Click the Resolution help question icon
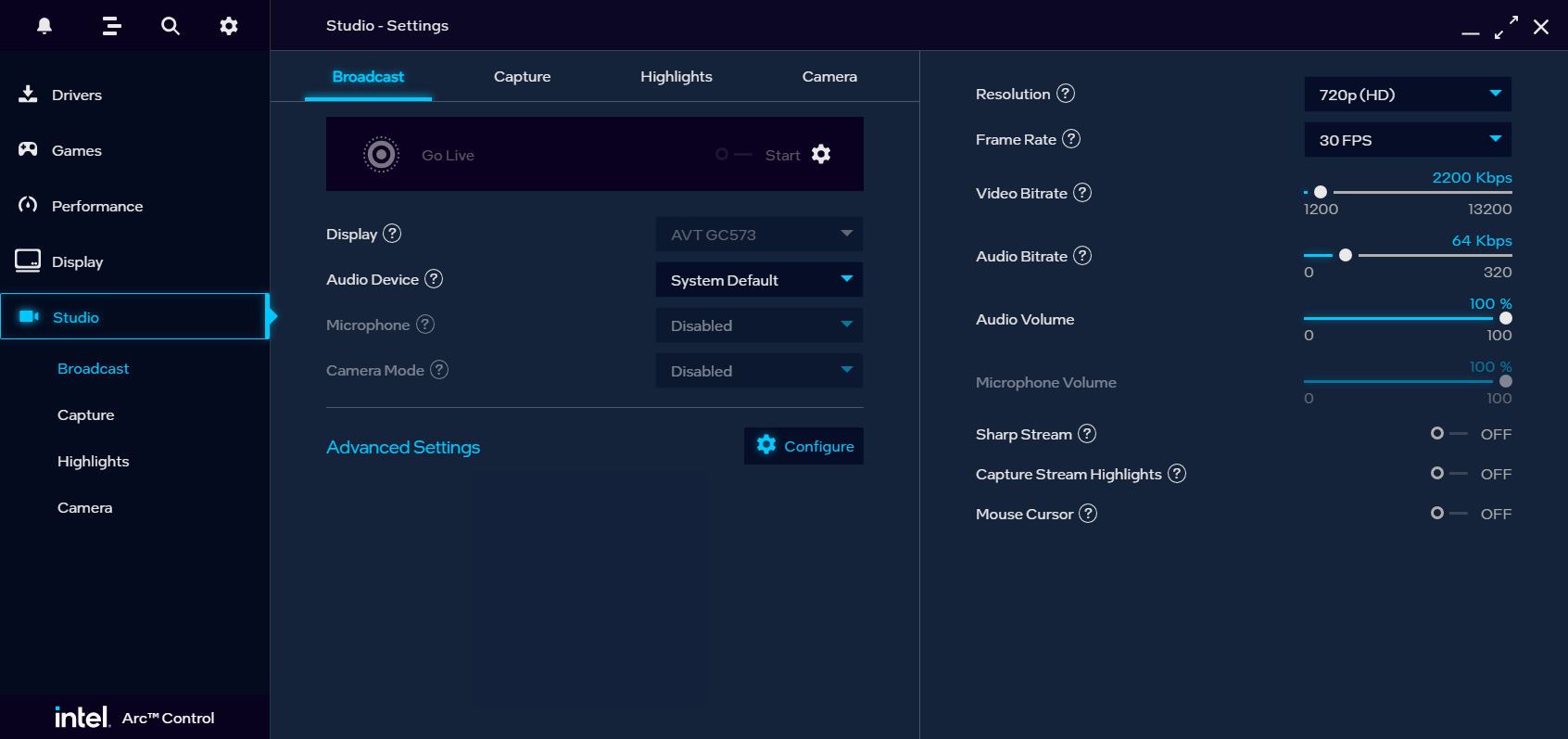Viewport: 1568px width, 739px height. tap(1066, 94)
